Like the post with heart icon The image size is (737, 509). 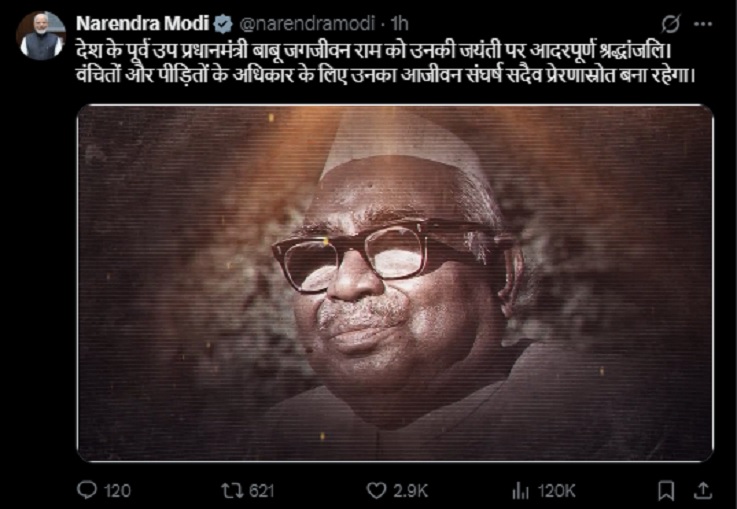pos(376,491)
